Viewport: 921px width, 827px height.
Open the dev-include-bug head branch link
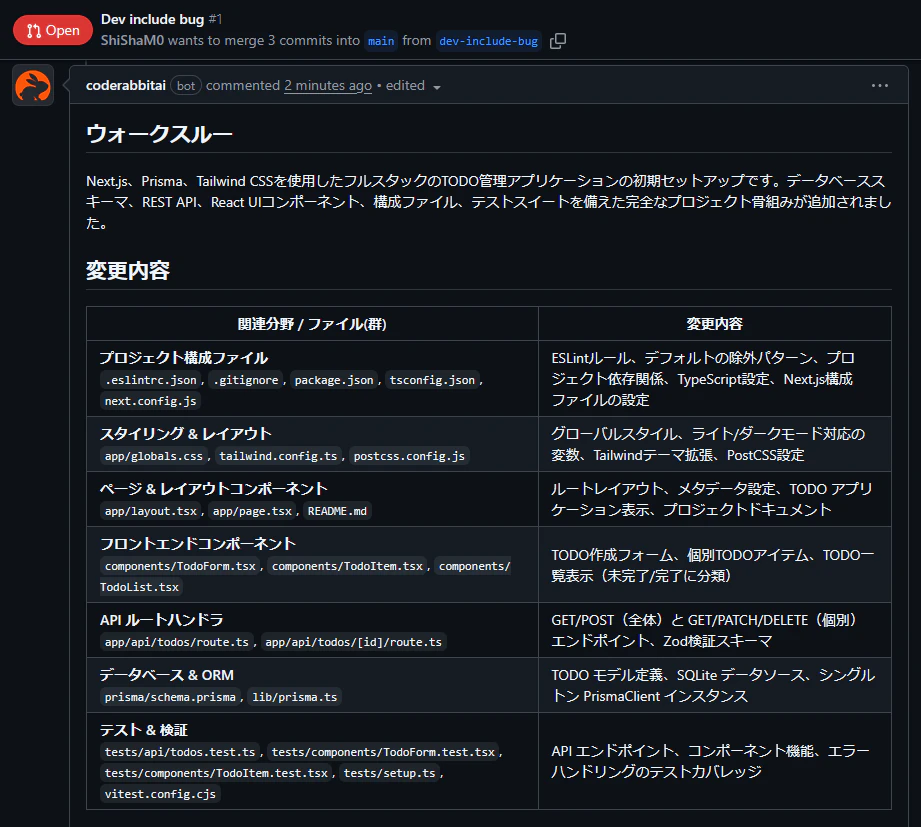(489, 41)
